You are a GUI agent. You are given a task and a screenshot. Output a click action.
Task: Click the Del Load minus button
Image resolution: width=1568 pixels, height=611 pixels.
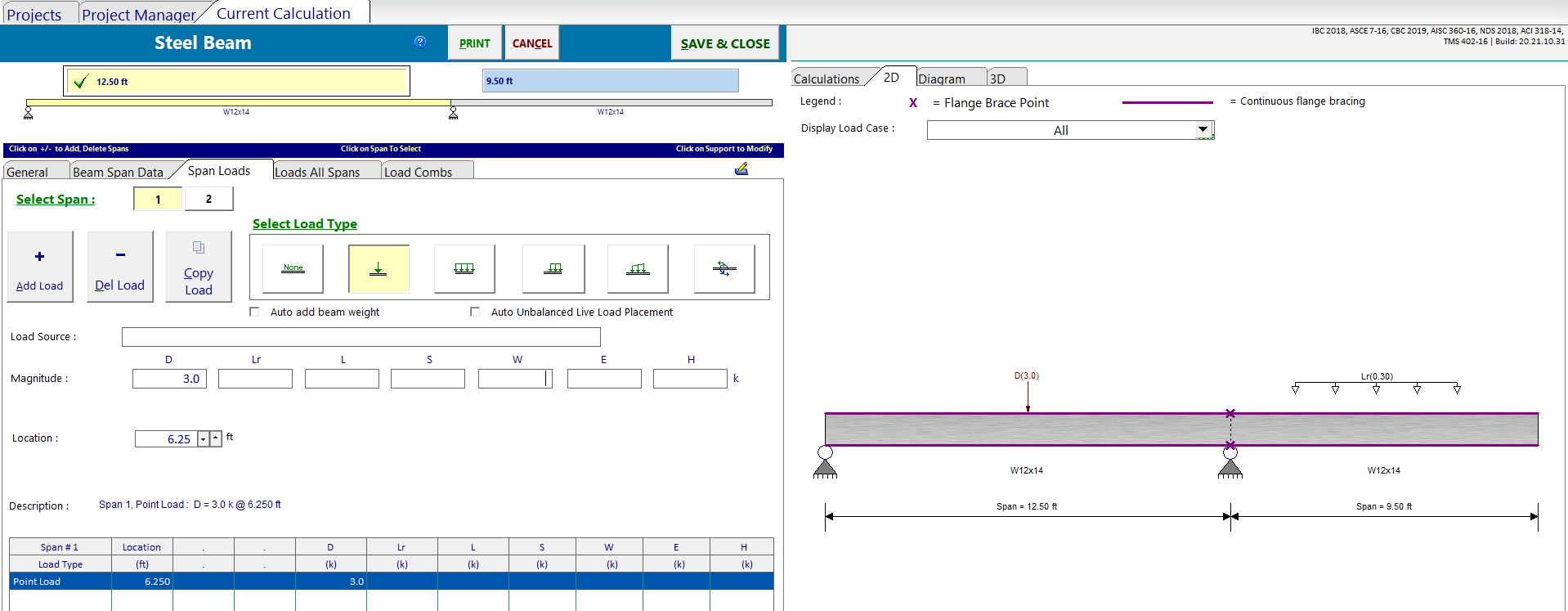point(120,267)
